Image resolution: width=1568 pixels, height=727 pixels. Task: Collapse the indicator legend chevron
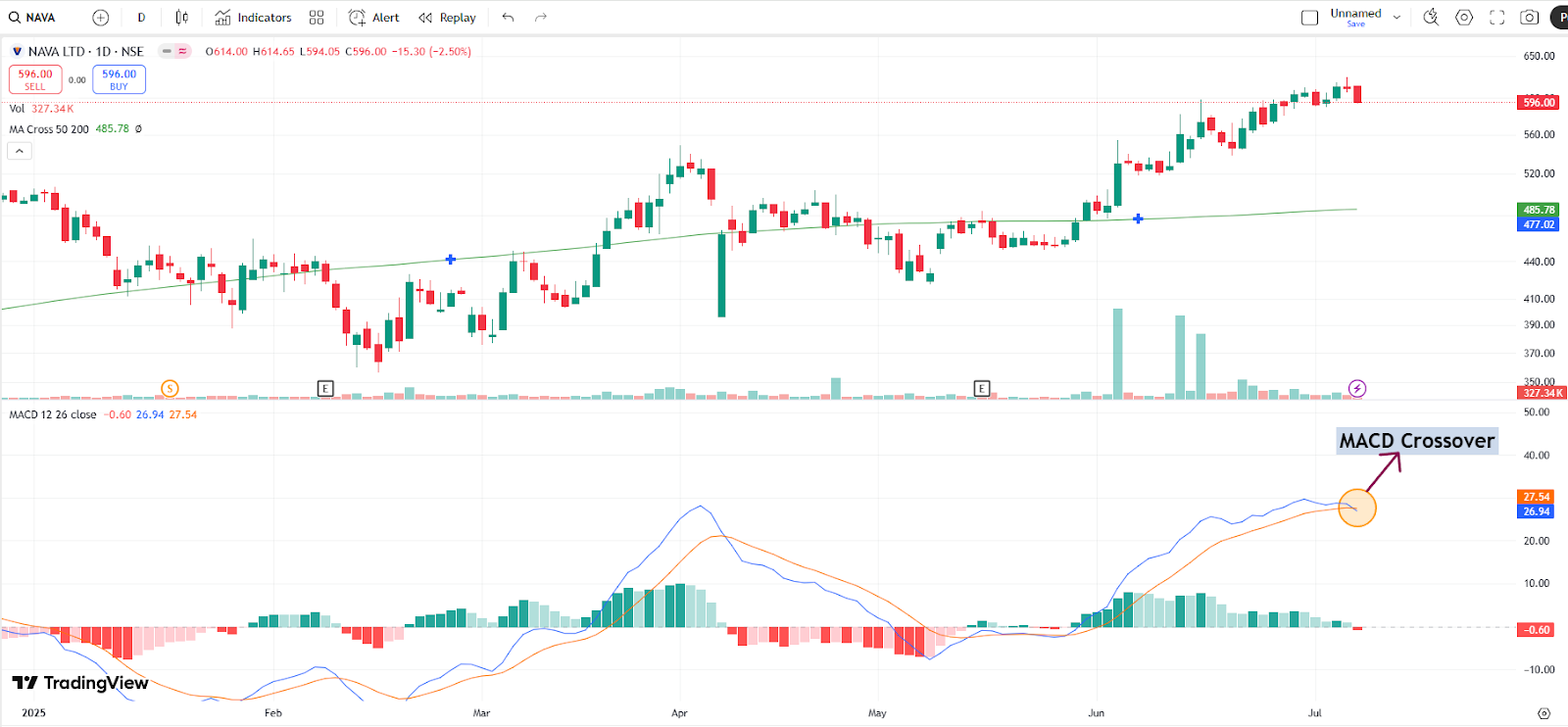click(20, 151)
